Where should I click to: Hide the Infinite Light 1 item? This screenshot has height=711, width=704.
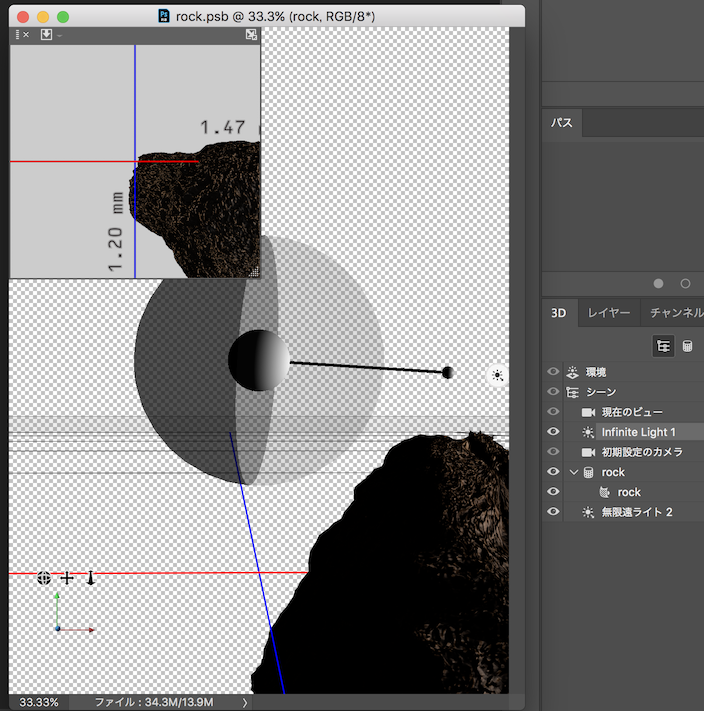[x=553, y=432]
